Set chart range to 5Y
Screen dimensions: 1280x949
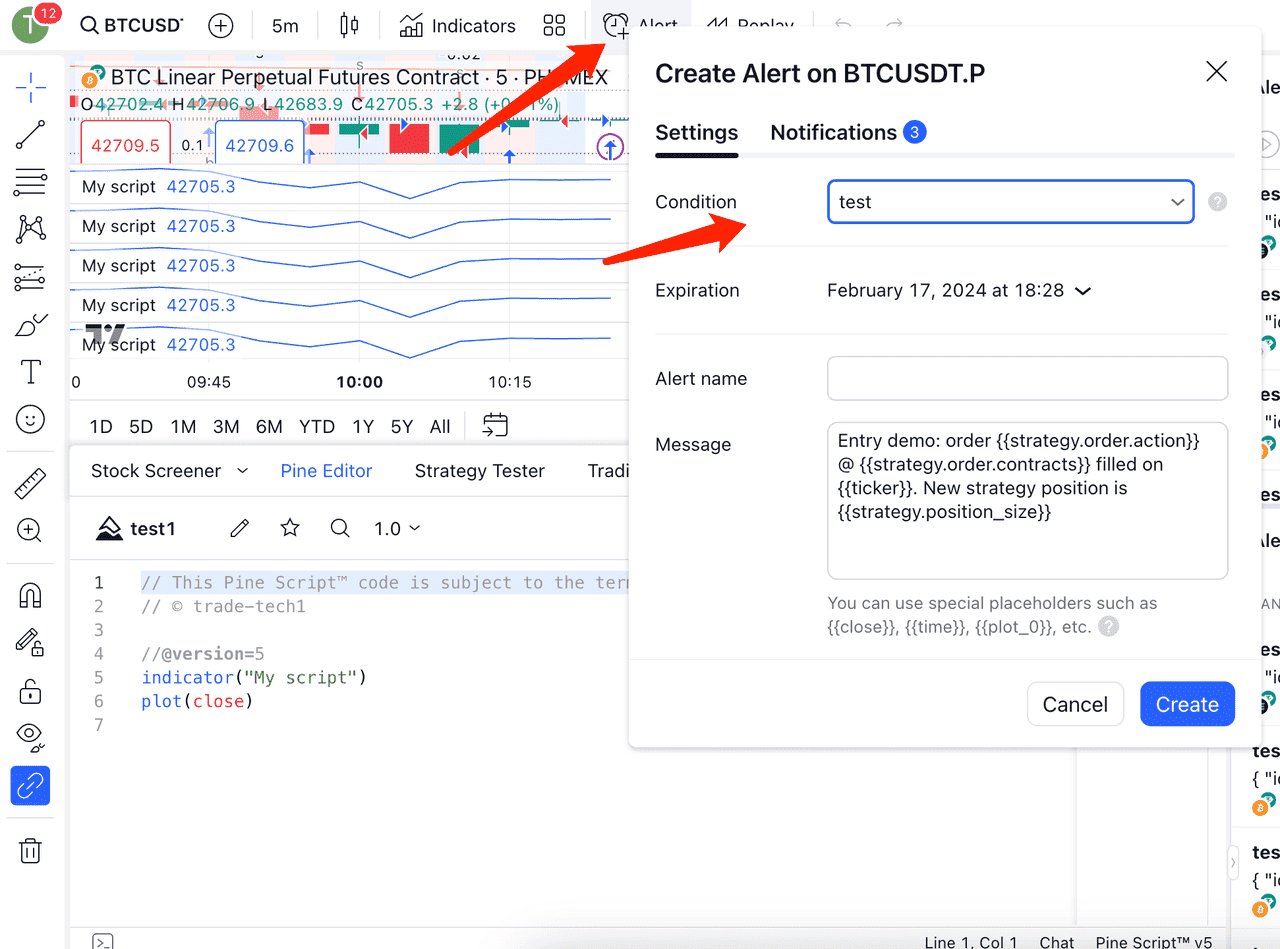point(402,427)
